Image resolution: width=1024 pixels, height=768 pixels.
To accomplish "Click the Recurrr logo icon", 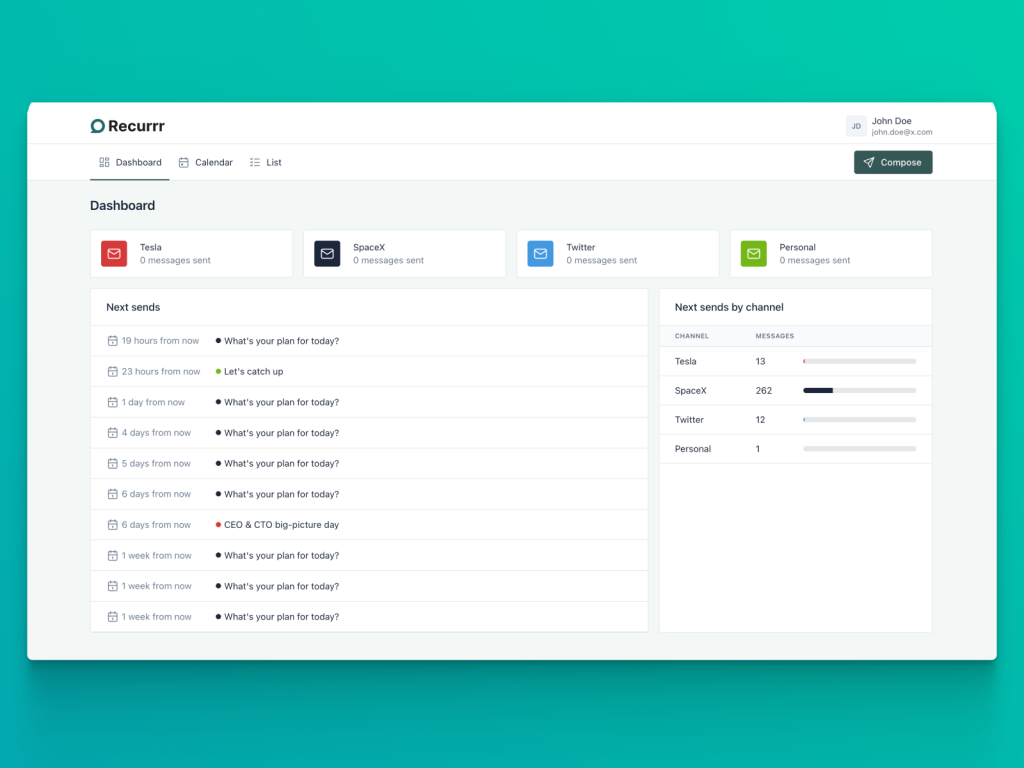I will coord(98,126).
